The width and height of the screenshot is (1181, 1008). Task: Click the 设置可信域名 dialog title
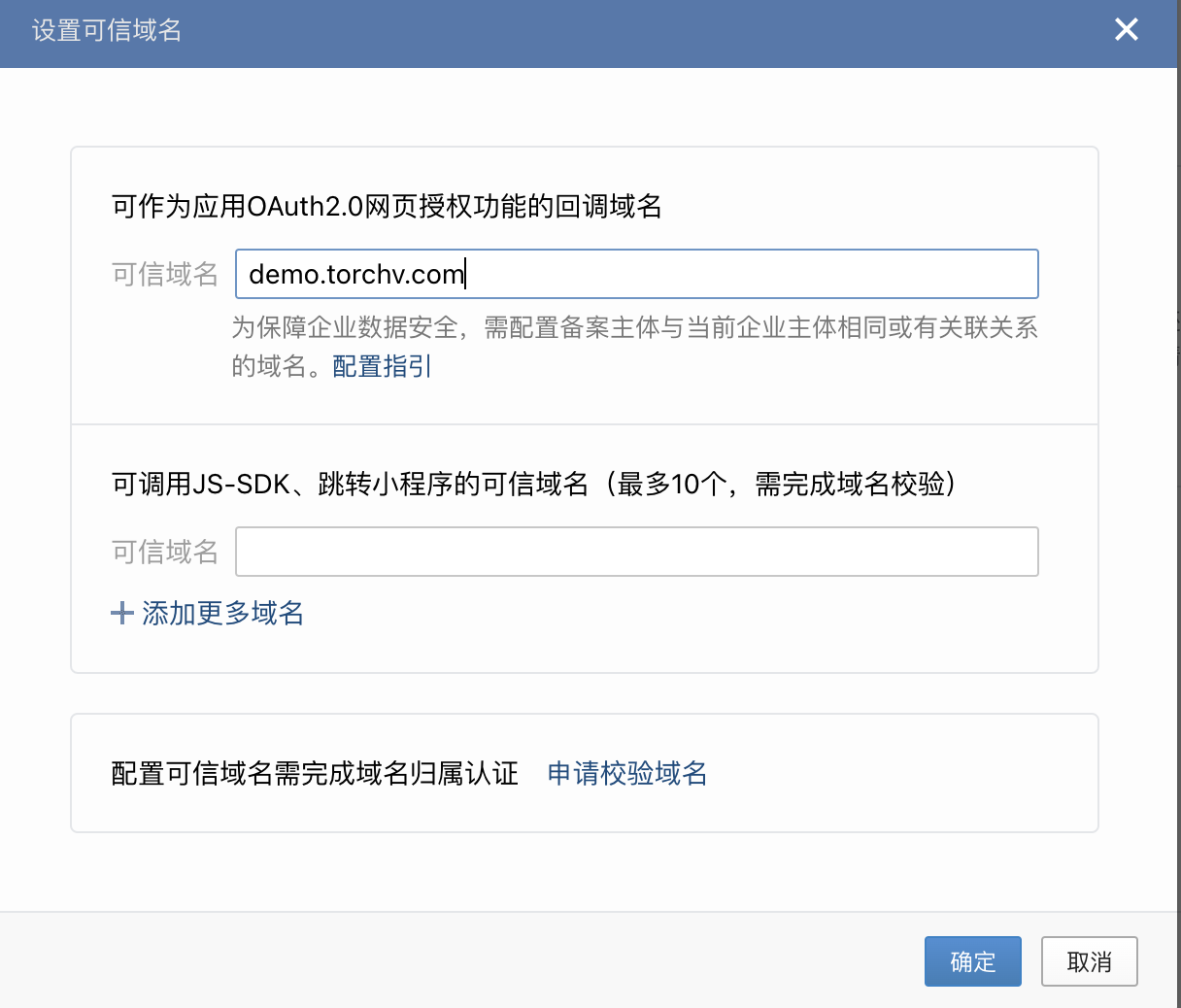107,30
